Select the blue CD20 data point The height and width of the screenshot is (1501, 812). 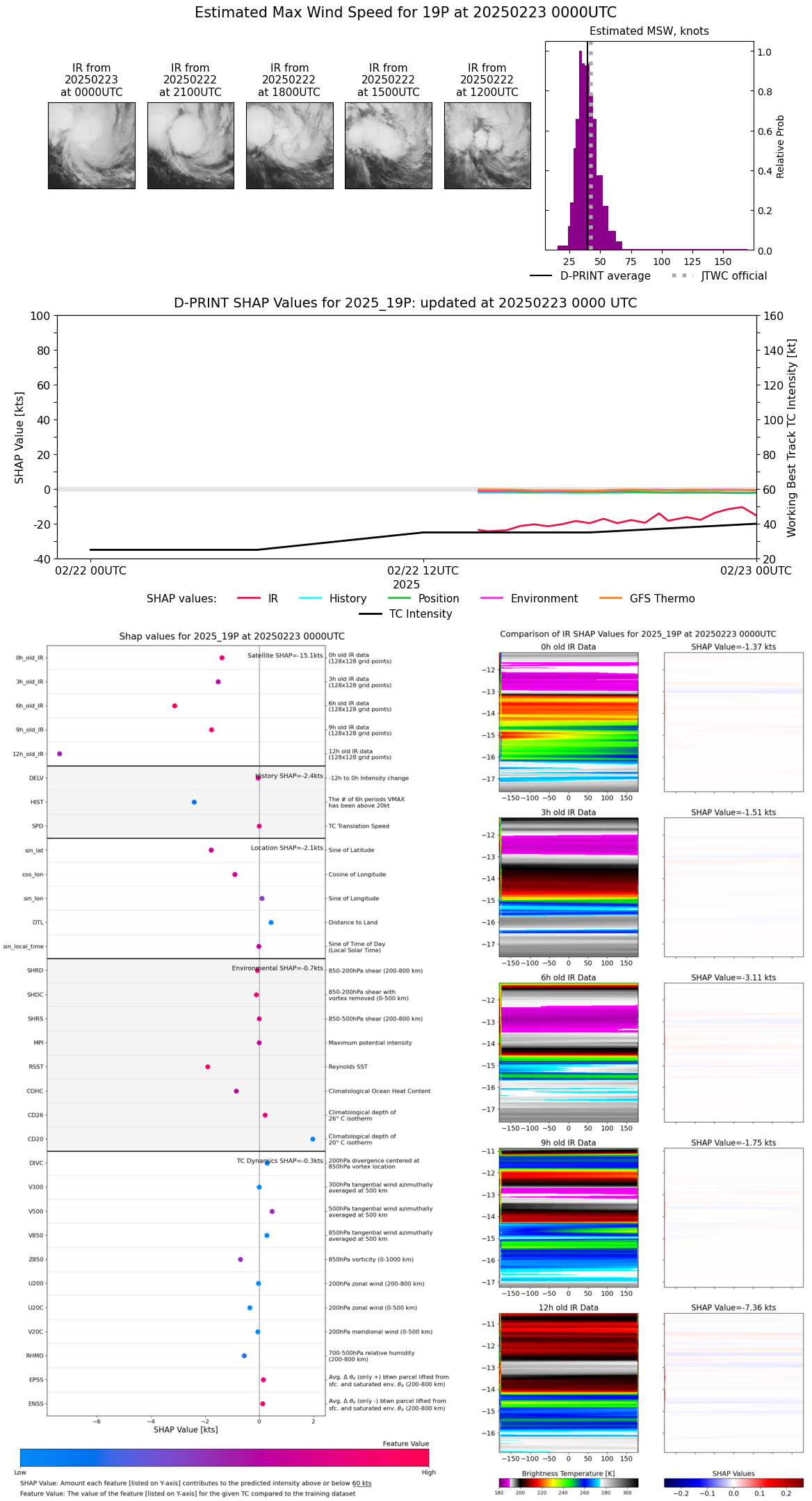tap(313, 1139)
